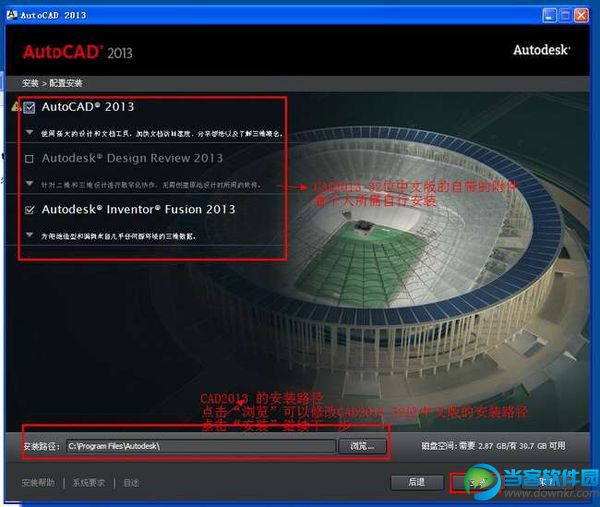
Task: Expand details arrow under AutoCAD 2013
Action: click(x=29, y=132)
